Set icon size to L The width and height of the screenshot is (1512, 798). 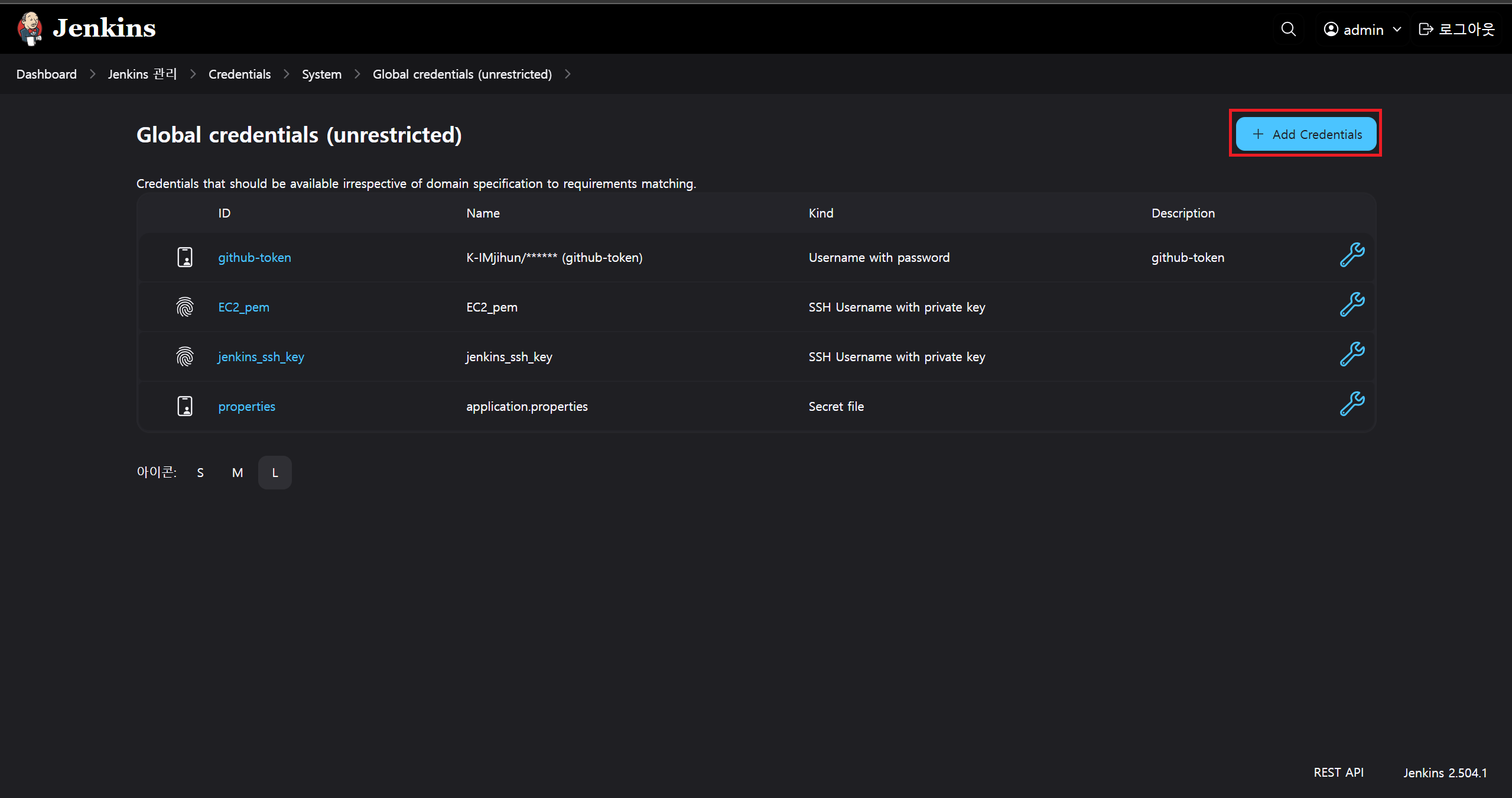(x=275, y=473)
